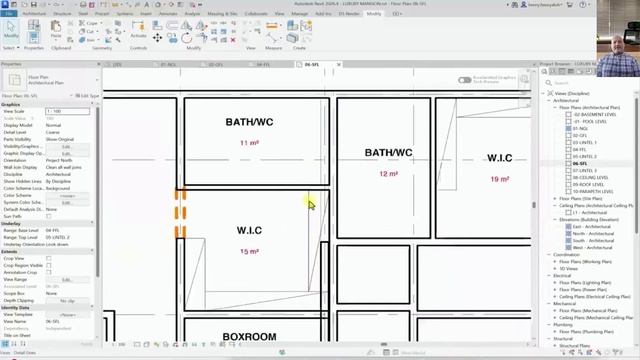Image resolution: width=640 pixels, height=360 pixels.
Task: Click the red Delete X icon
Action: [233, 40]
